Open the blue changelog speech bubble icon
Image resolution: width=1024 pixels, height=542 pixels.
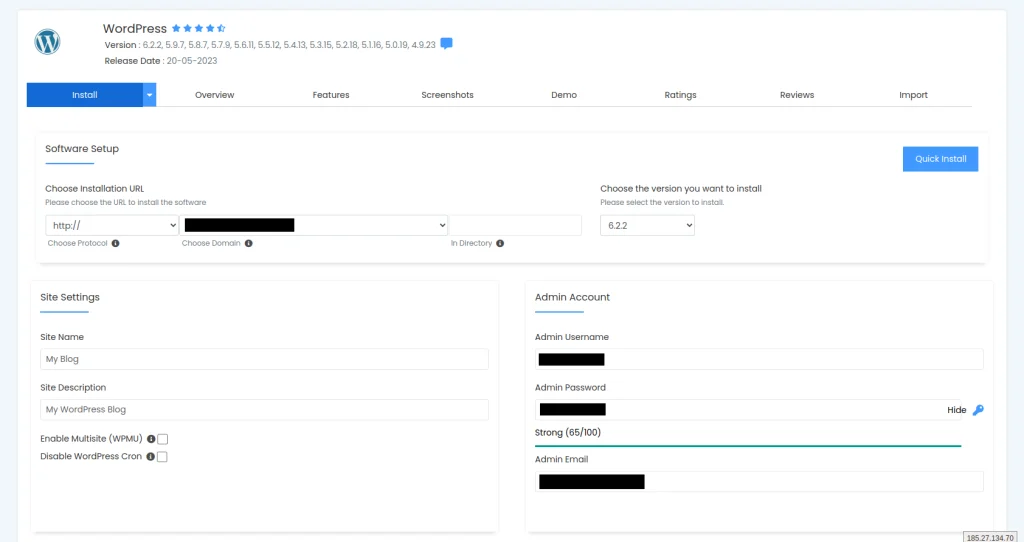447,44
